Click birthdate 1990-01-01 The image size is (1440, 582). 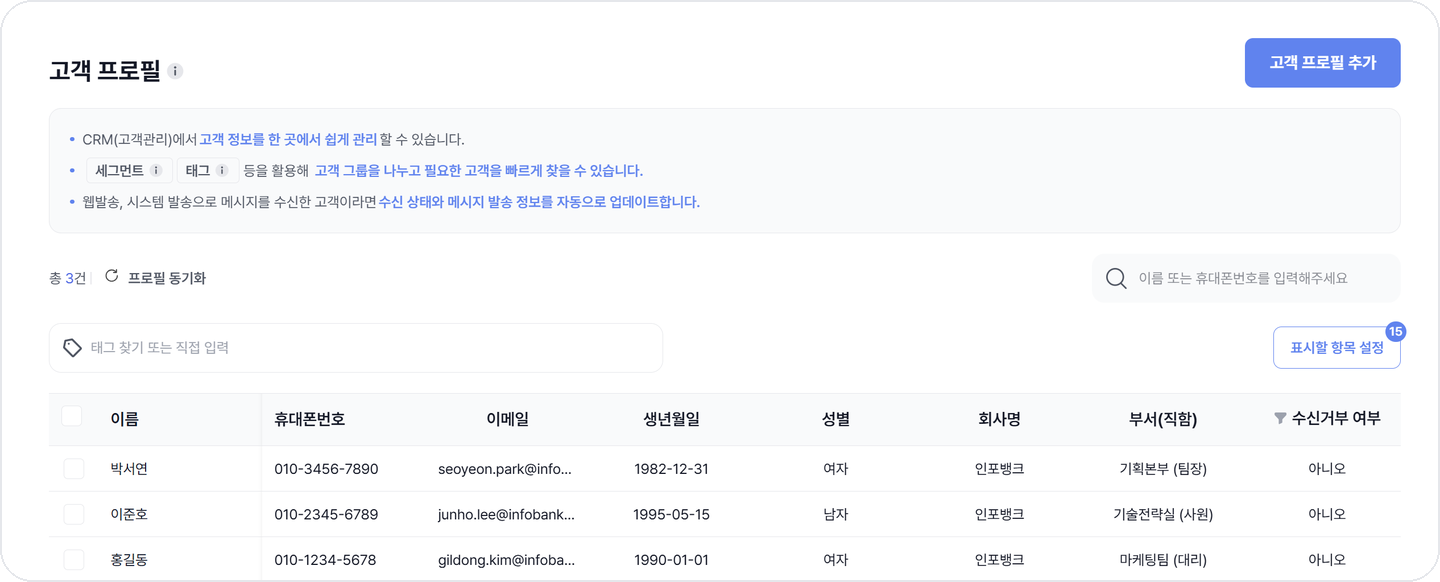tap(671, 560)
